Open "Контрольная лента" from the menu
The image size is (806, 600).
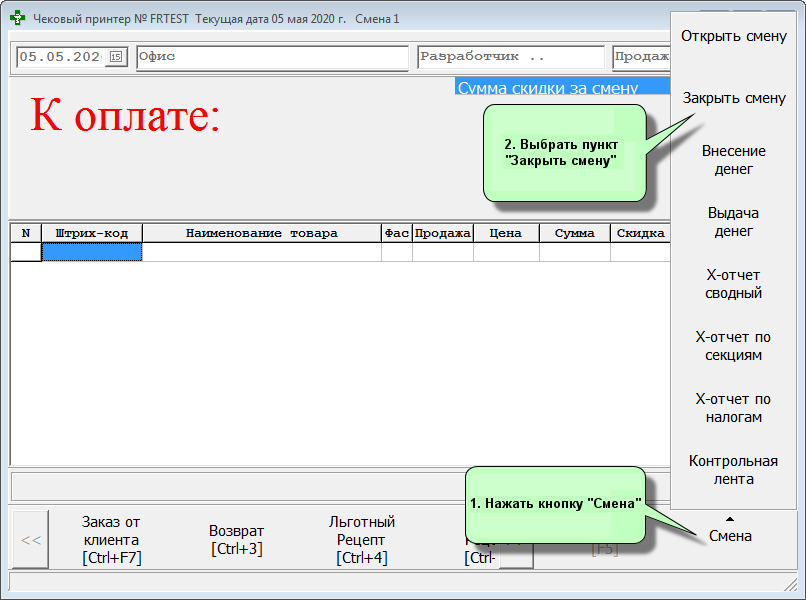pos(733,470)
